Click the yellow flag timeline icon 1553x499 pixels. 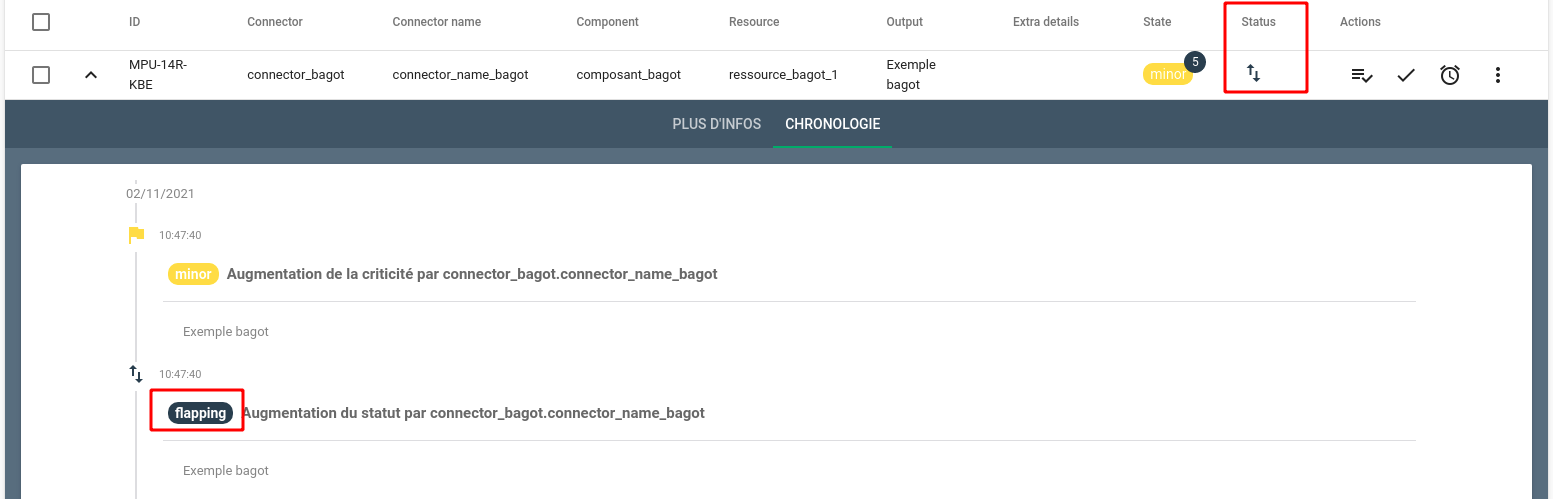(136, 235)
